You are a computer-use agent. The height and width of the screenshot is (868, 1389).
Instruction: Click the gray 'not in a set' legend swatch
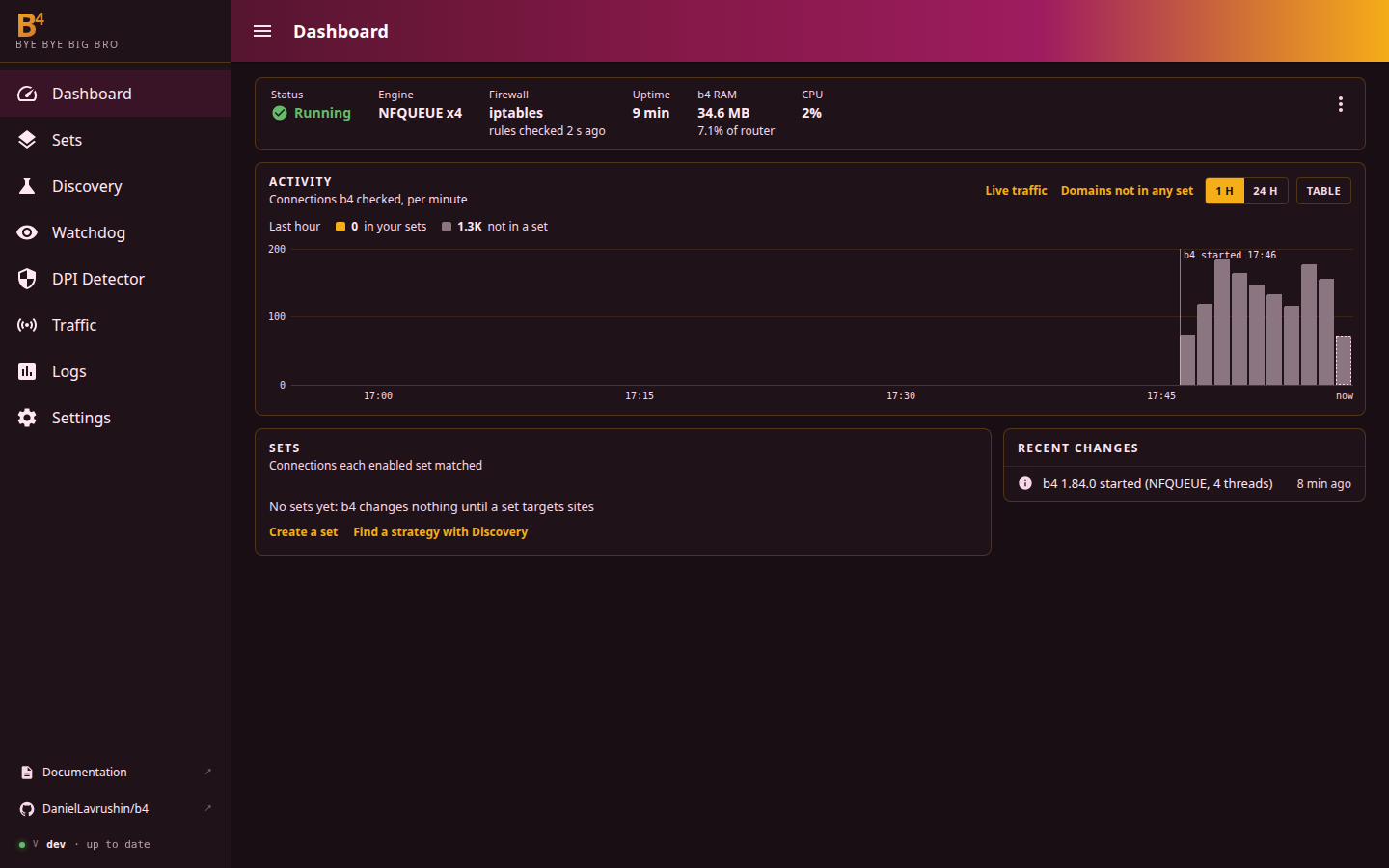[x=447, y=227]
